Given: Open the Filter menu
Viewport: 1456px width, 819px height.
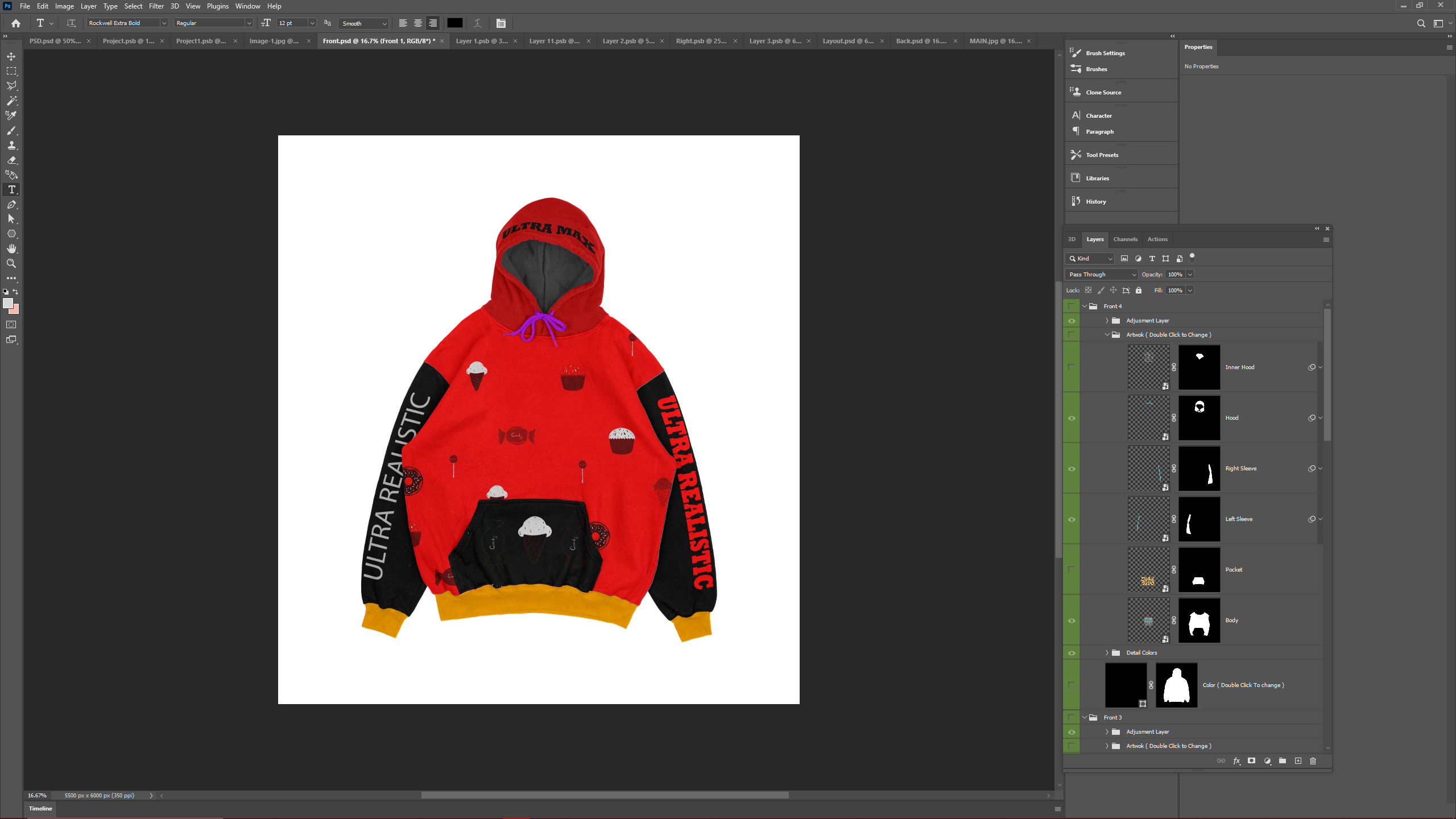Looking at the screenshot, I should [x=156, y=6].
